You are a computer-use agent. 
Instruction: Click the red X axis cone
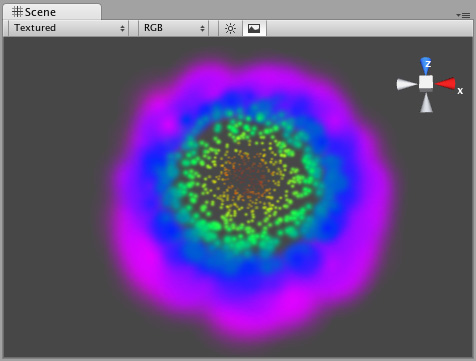445,83
